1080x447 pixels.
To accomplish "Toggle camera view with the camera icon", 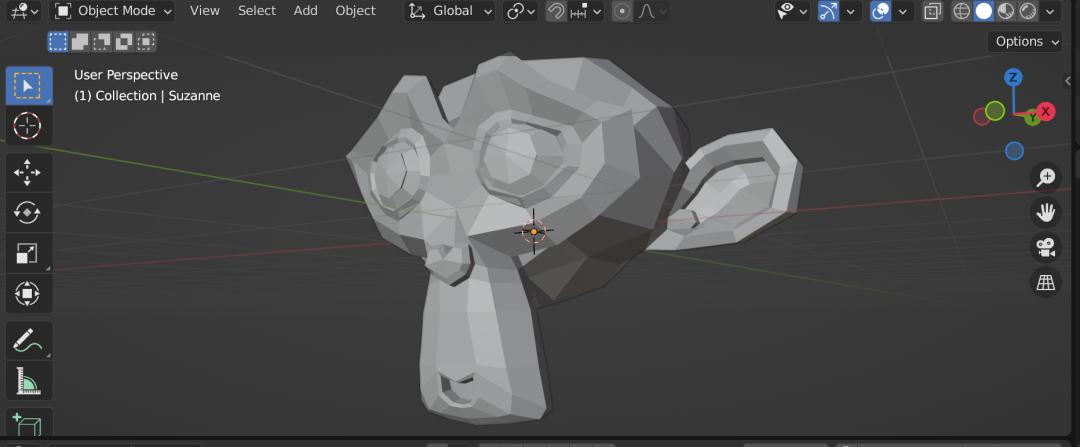I will [1046, 247].
